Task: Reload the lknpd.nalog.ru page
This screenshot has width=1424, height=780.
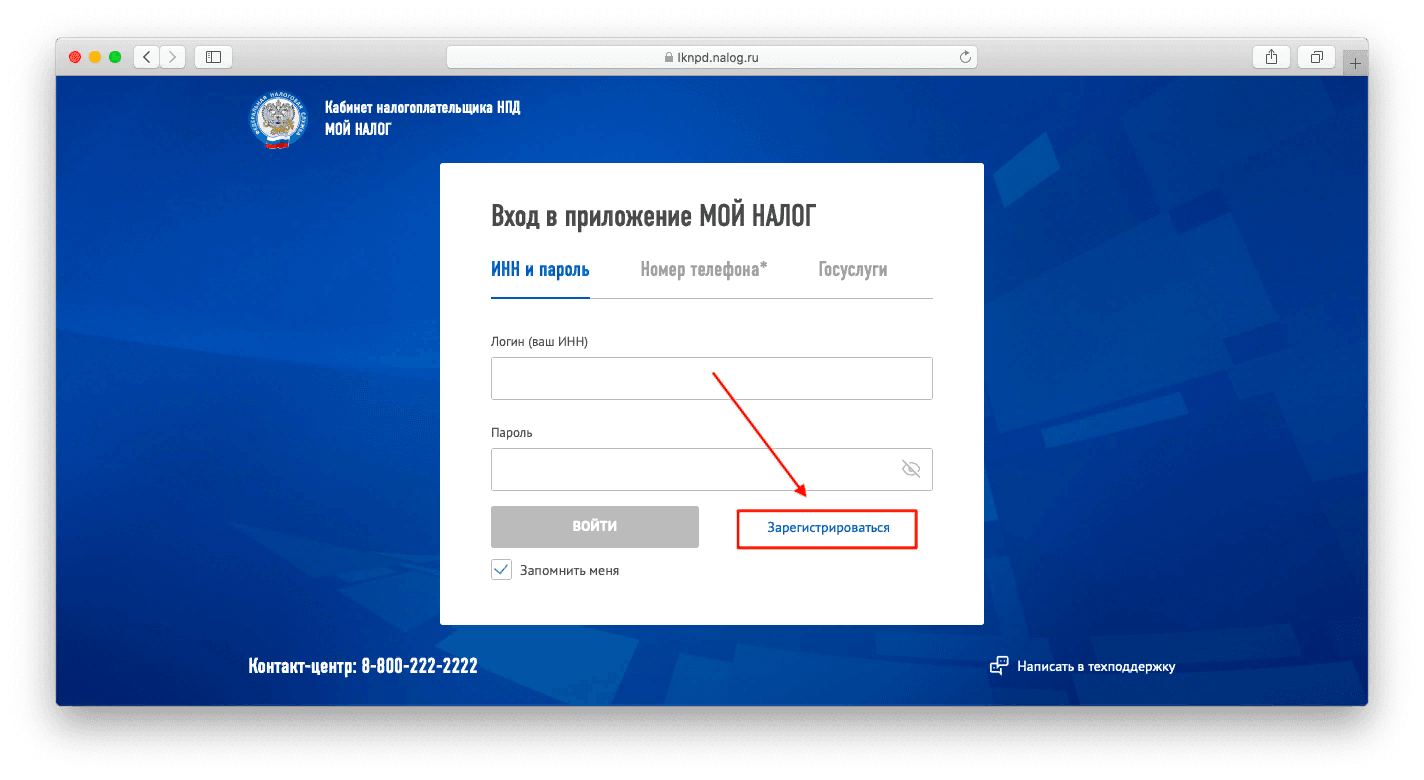Action: click(965, 57)
